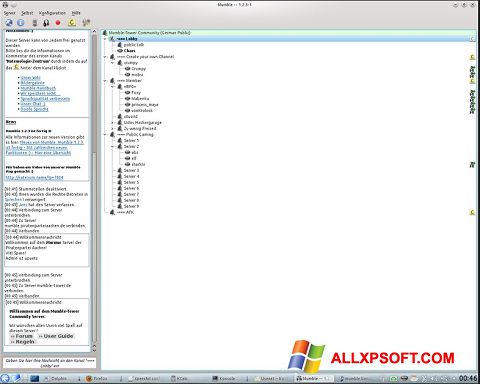Open the Bildergalerie link

pyautogui.click(x=33, y=83)
